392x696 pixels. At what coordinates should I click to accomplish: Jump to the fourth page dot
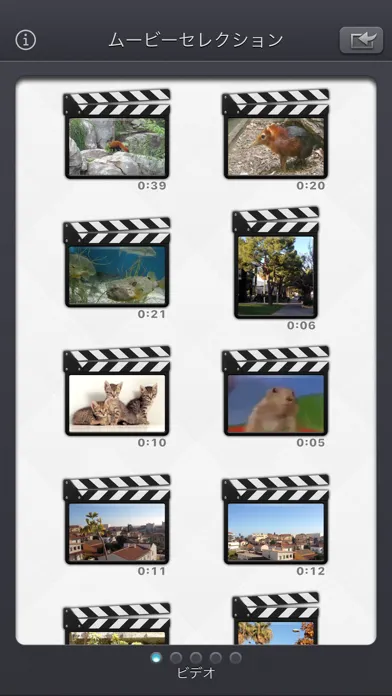coord(216,657)
